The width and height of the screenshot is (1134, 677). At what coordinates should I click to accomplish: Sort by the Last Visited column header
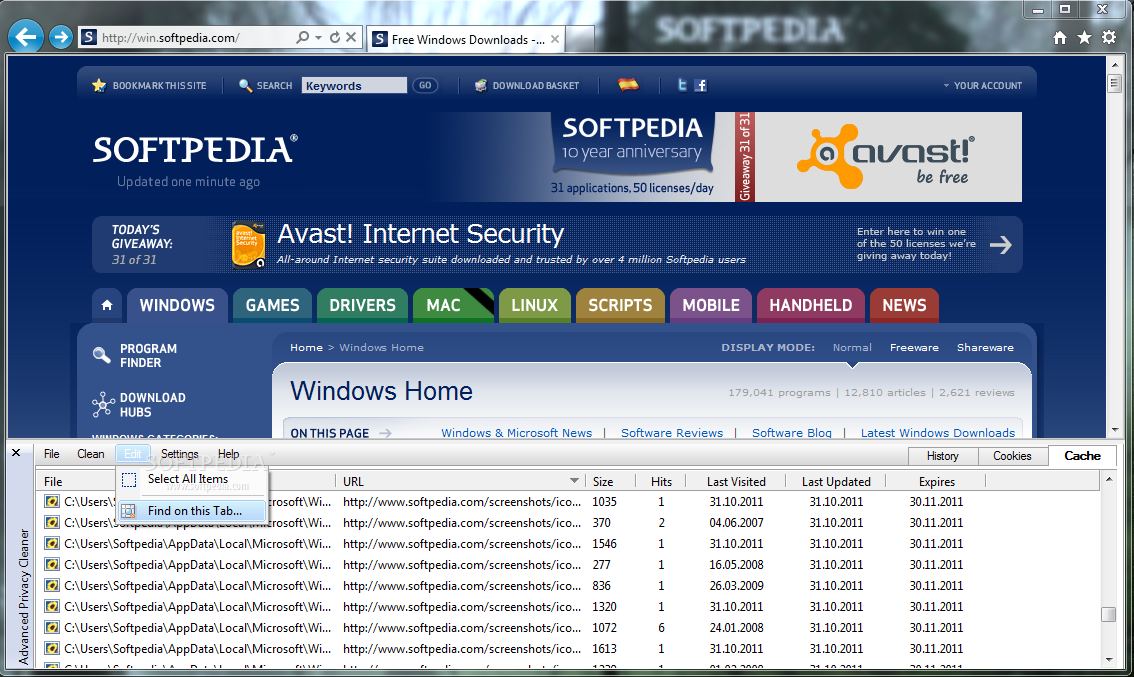tap(736, 481)
